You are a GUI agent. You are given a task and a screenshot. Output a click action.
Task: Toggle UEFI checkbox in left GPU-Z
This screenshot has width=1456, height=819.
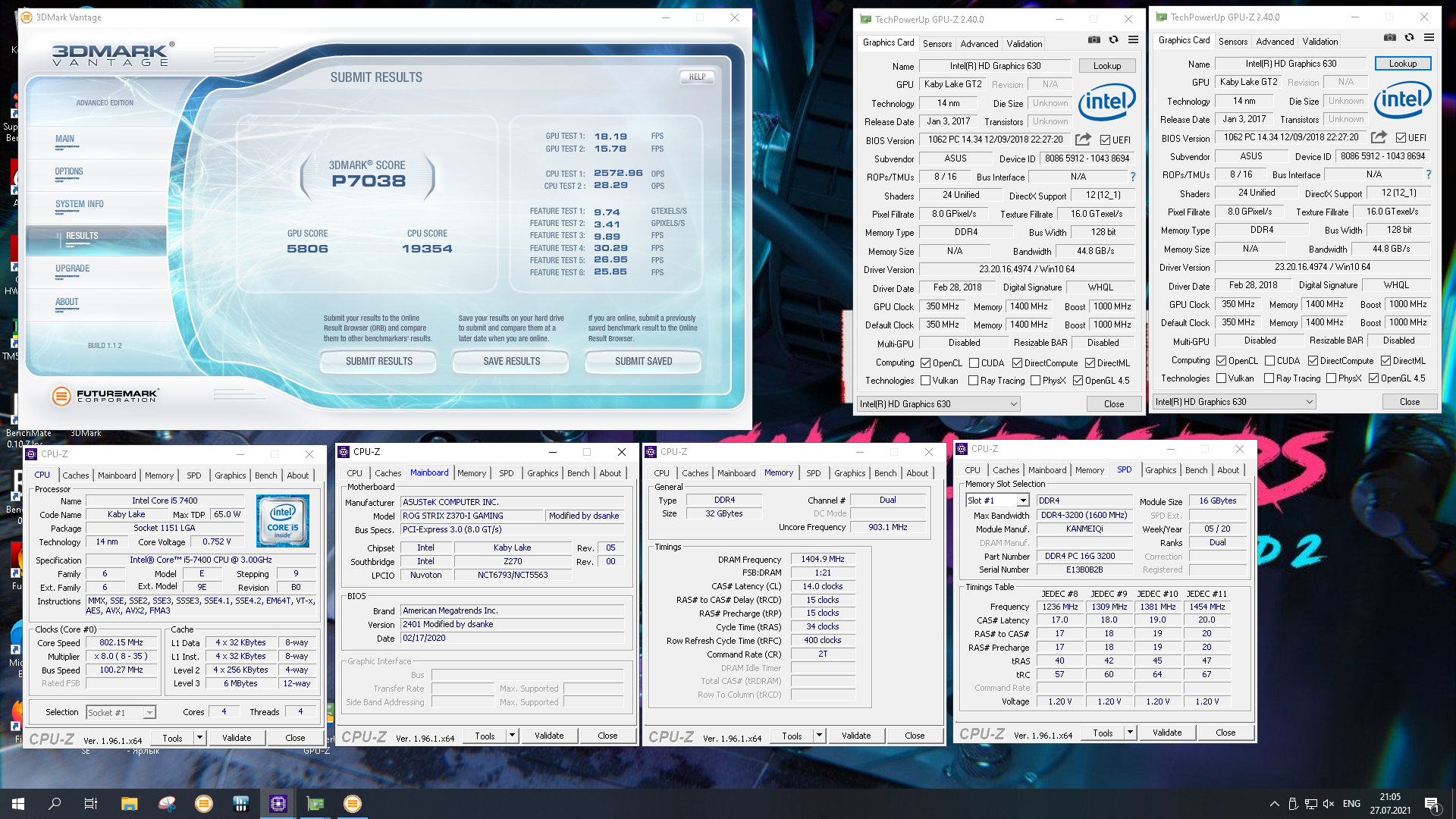coord(1105,140)
